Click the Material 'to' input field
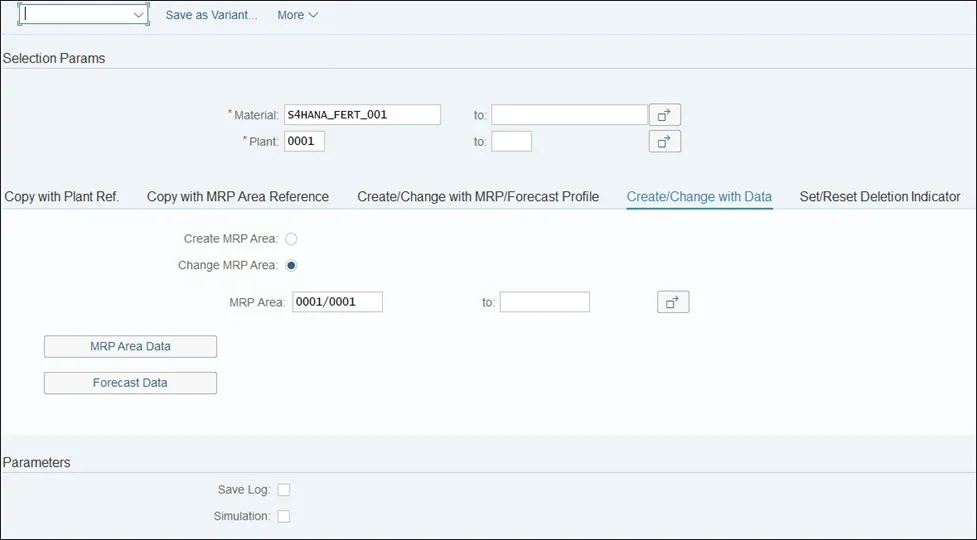 569,115
